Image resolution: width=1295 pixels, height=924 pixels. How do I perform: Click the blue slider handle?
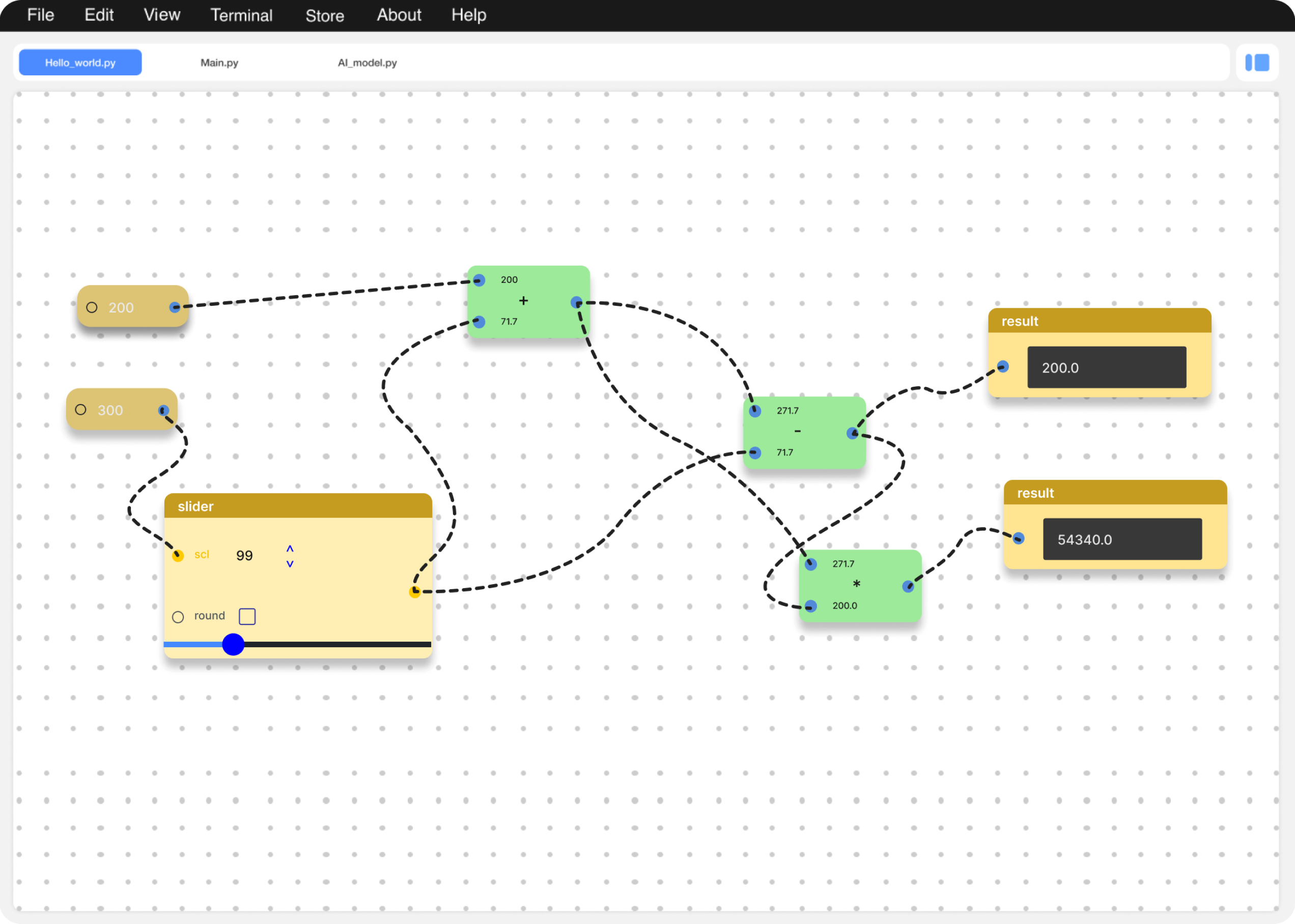point(233,644)
